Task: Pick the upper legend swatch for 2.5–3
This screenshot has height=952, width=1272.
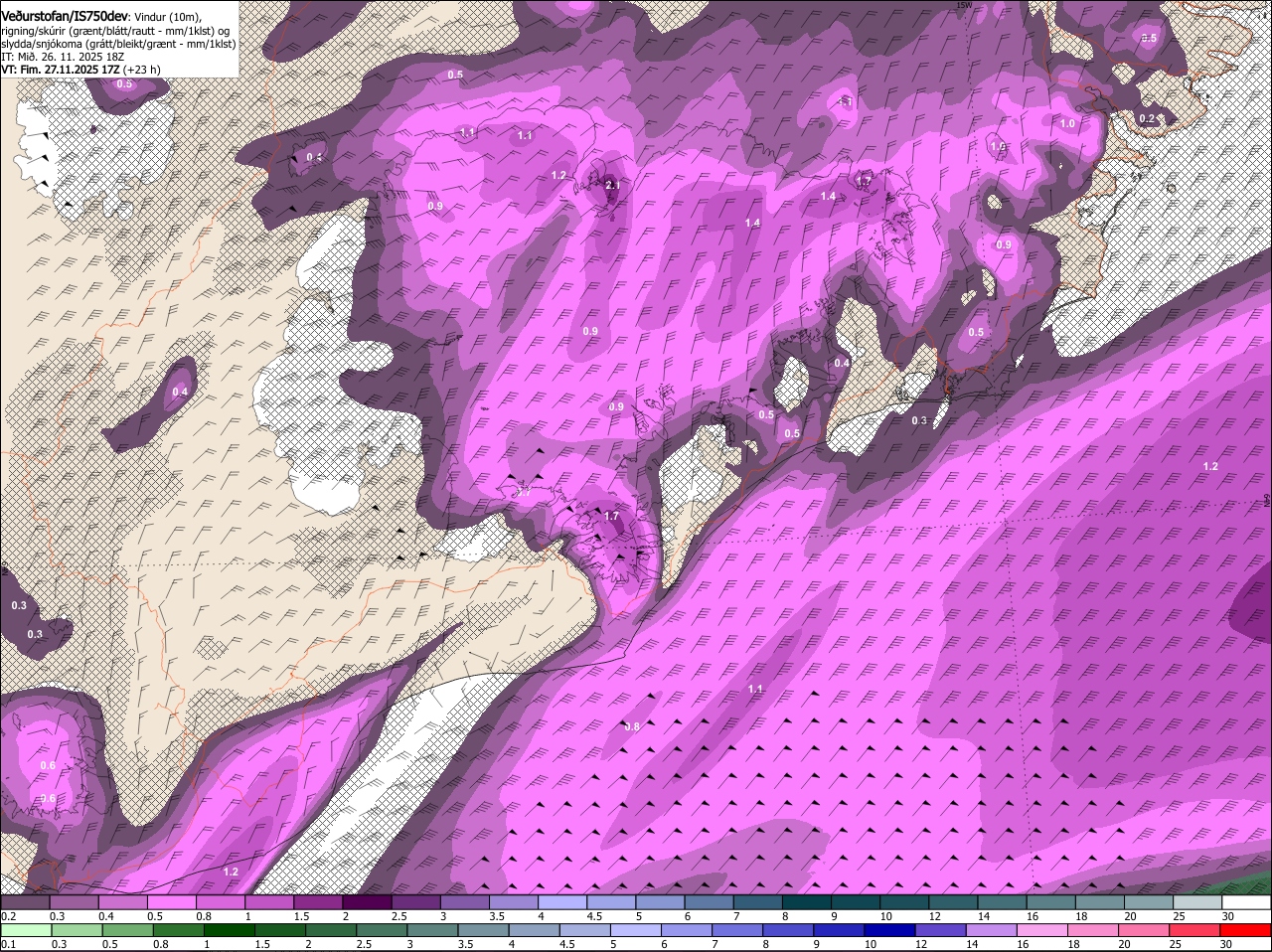Action: pos(415,902)
